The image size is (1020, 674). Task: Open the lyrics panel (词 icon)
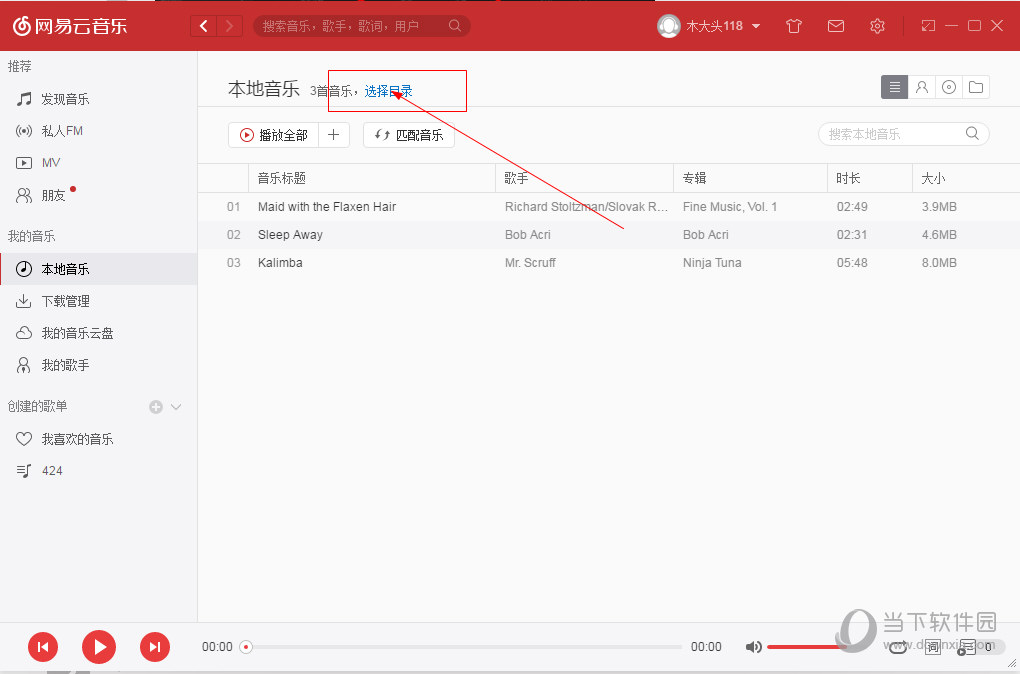coord(932,646)
